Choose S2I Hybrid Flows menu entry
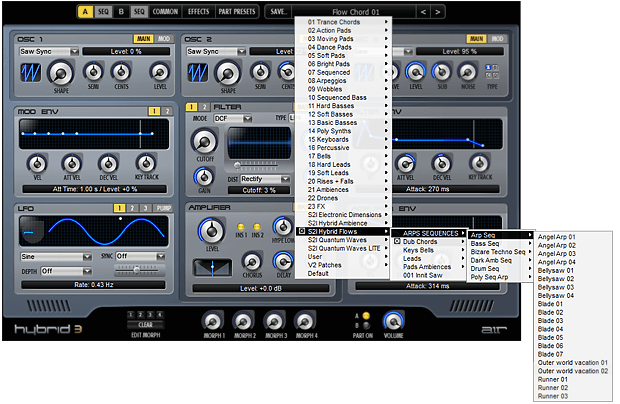Screen dimensions: 620x404 click(343, 232)
